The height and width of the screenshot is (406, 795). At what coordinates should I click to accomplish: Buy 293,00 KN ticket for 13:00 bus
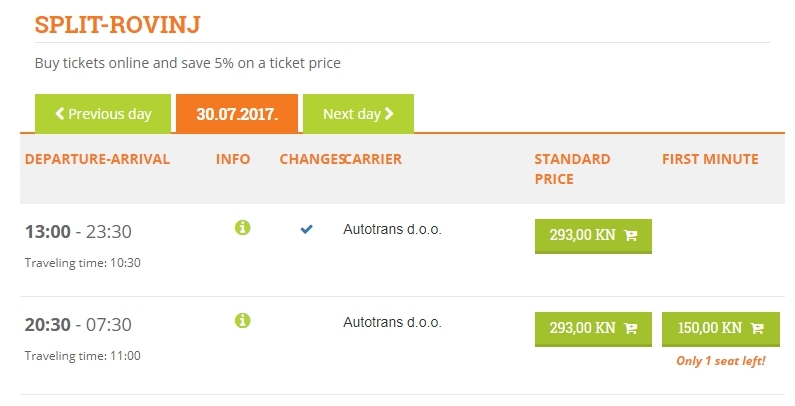click(593, 236)
